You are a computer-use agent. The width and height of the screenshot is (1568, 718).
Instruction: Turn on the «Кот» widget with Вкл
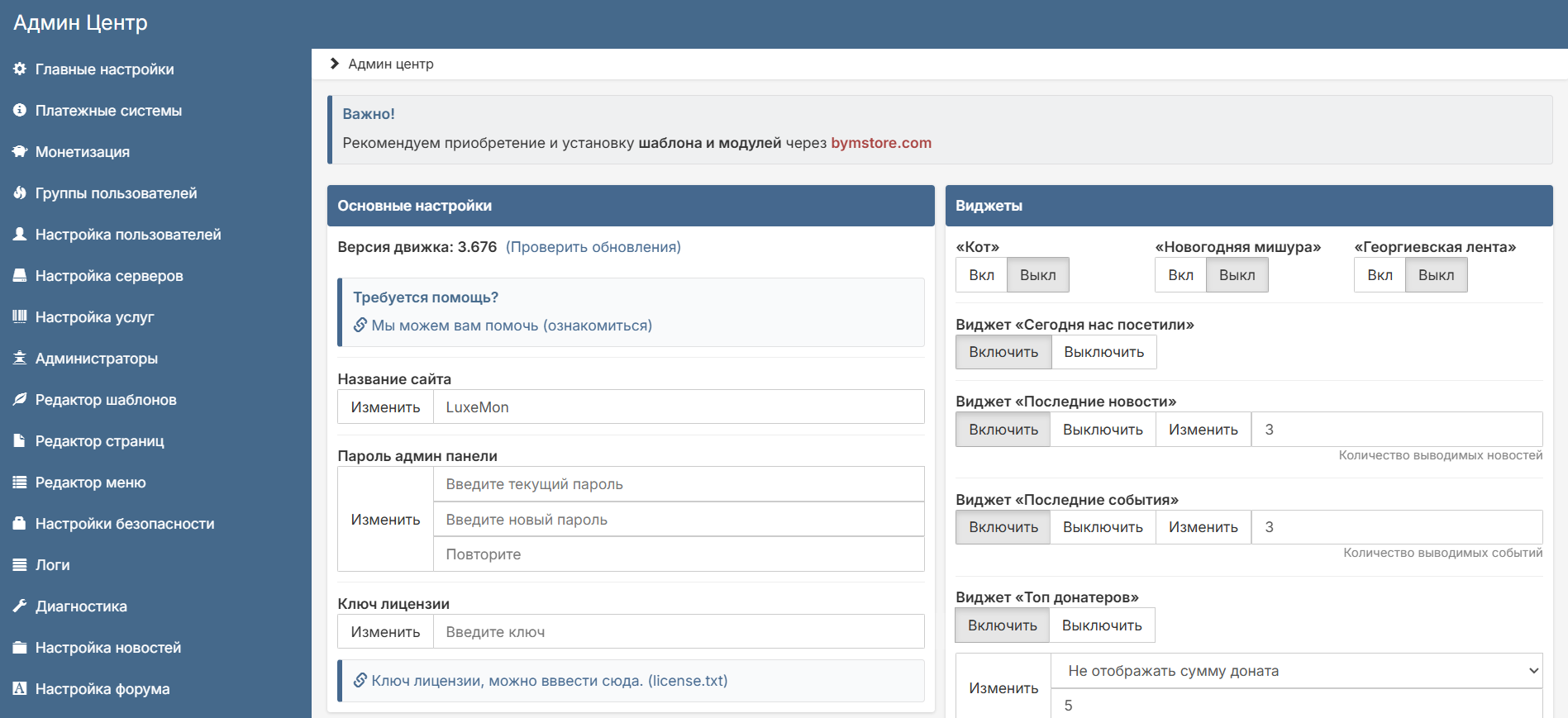click(x=981, y=275)
